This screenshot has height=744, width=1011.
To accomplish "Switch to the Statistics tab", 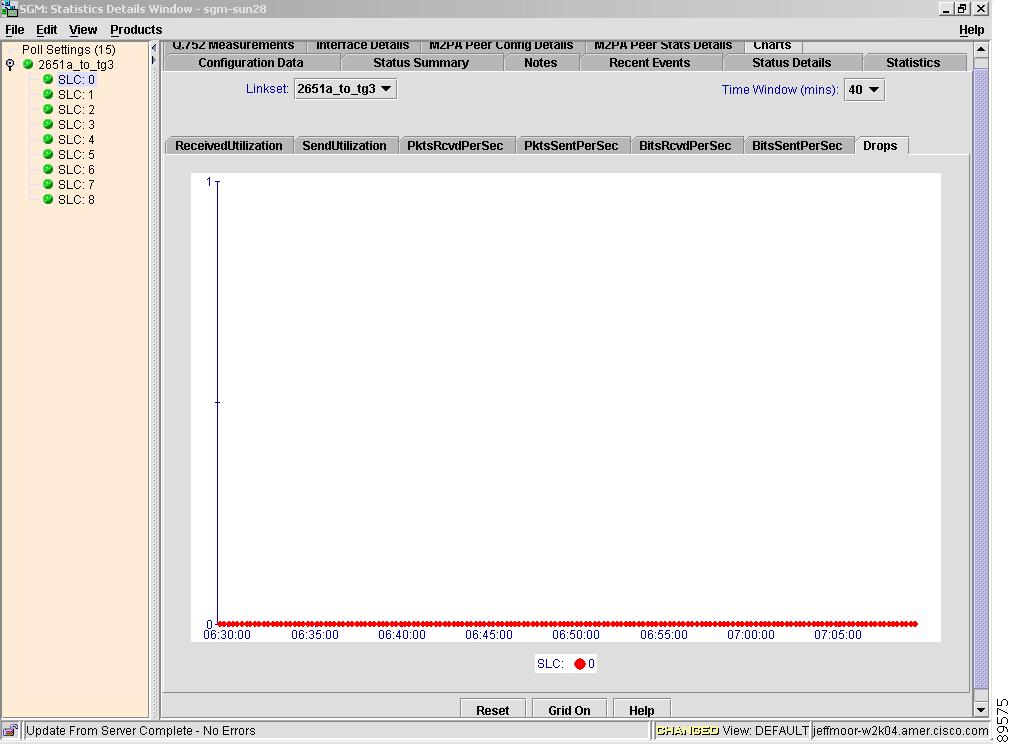I will [x=913, y=63].
